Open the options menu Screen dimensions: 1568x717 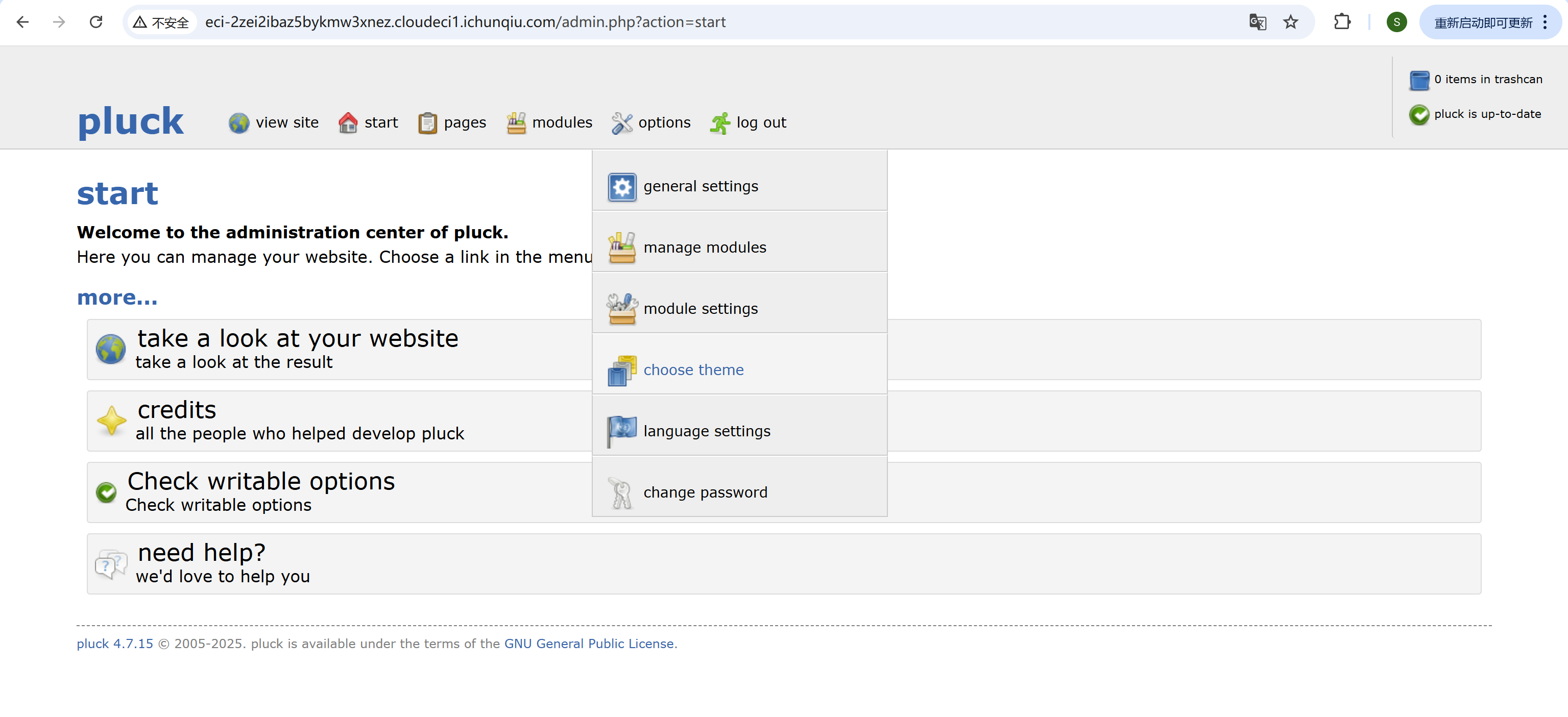[x=664, y=123]
